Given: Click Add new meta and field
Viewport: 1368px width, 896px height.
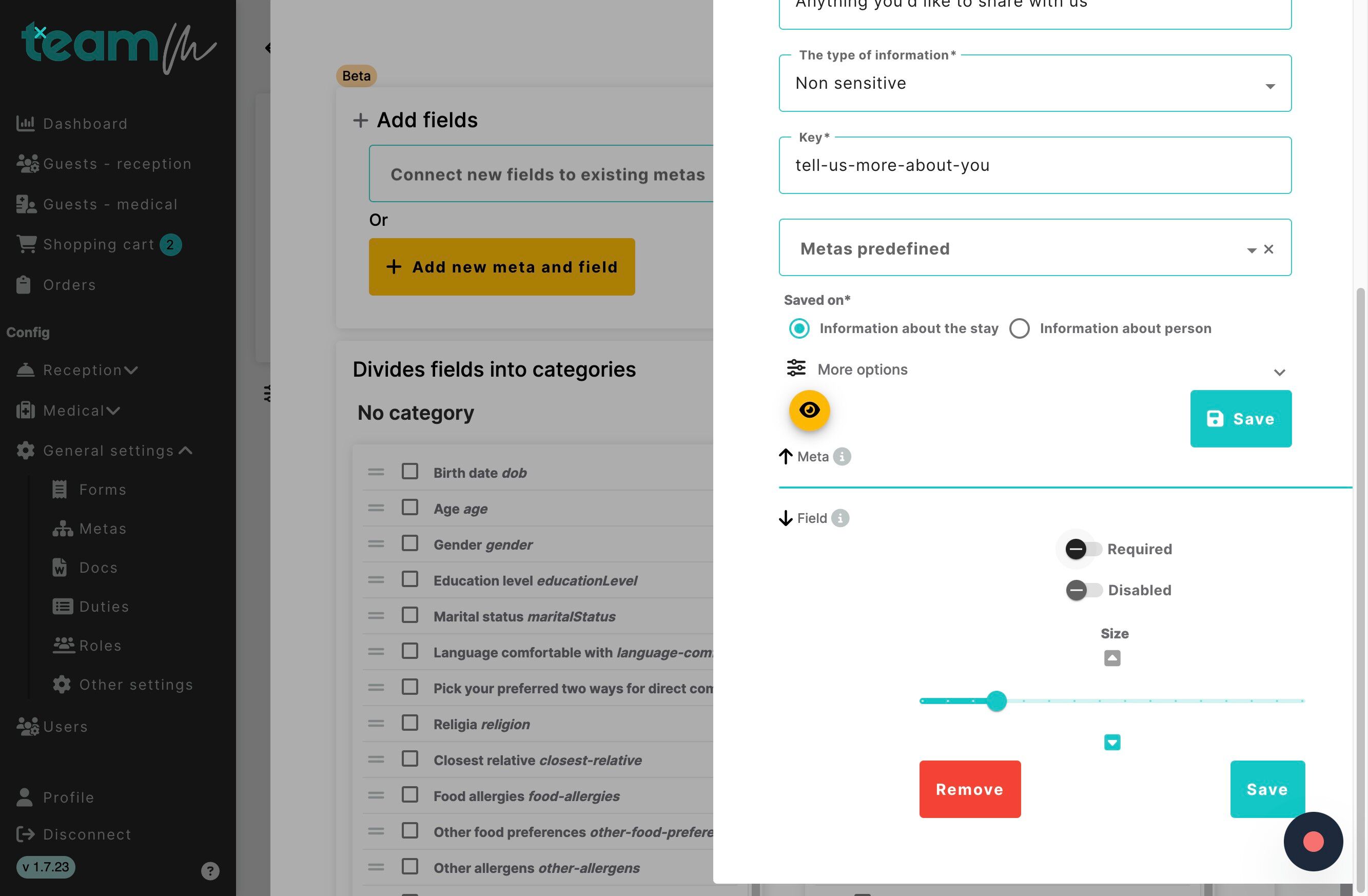Looking at the screenshot, I should point(501,267).
